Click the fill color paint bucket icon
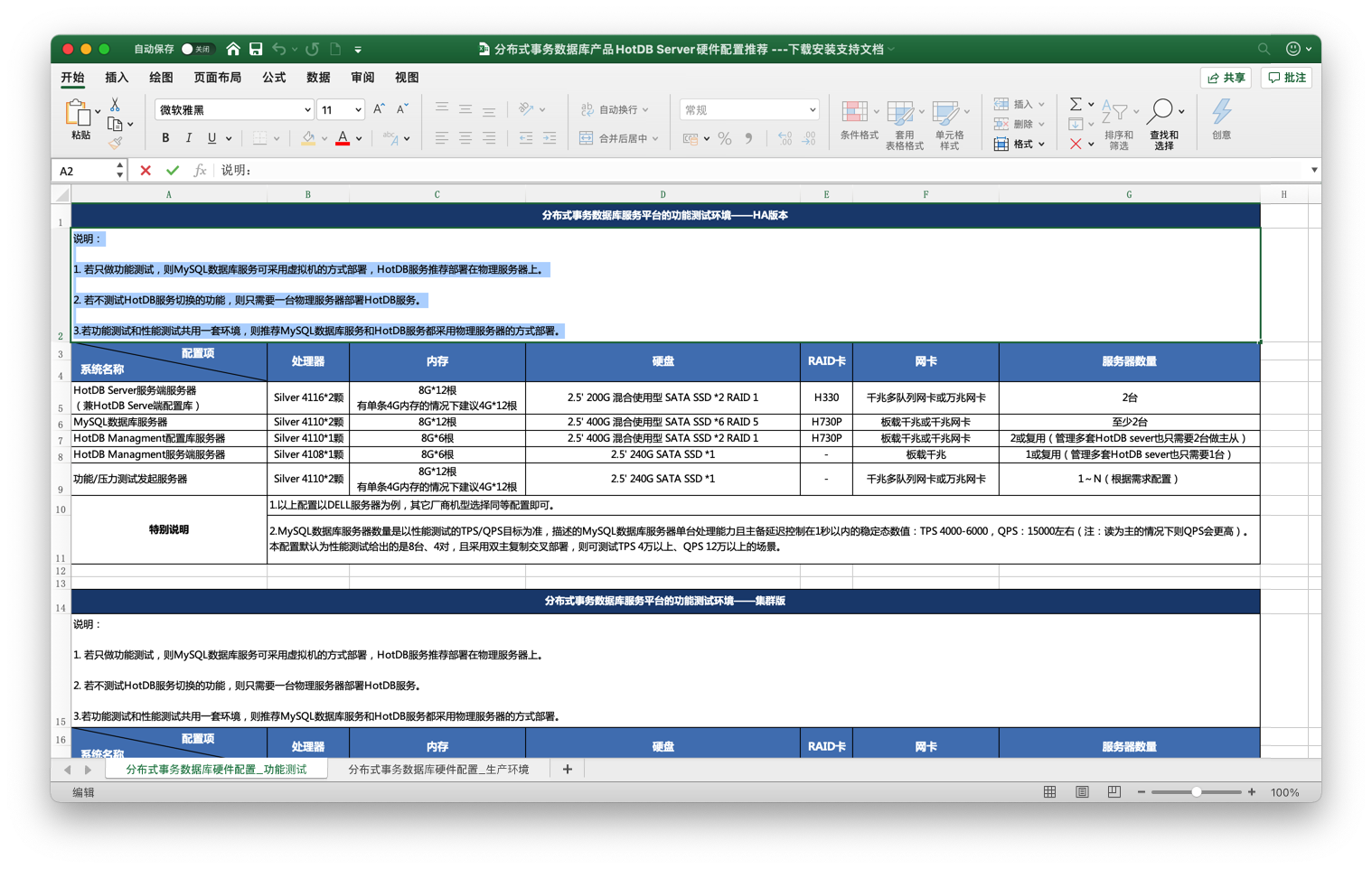Image resolution: width=1372 pixels, height=869 pixels. pyautogui.click(x=308, y=138)
